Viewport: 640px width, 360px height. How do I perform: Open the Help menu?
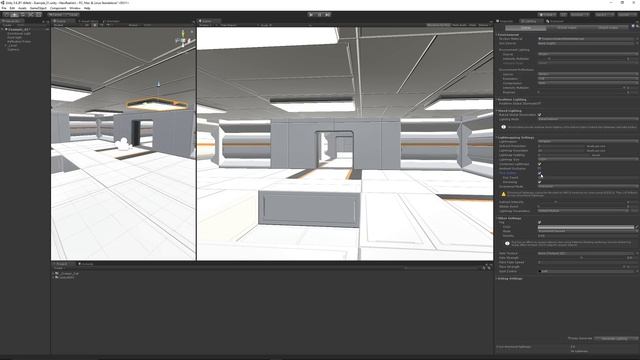pyautogui.click(x=87, y=8)
